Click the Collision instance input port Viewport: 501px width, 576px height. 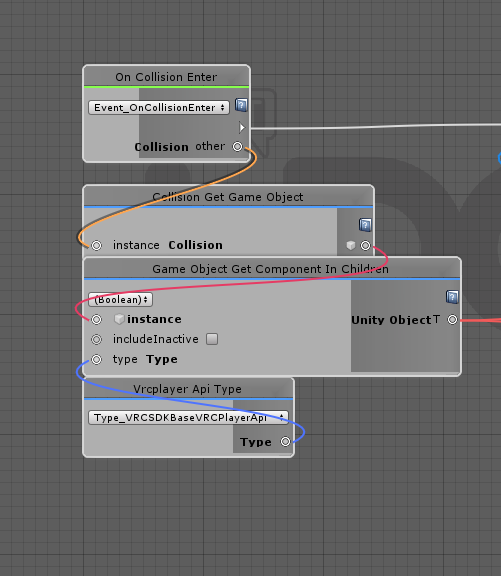click(x=97, y=245)
